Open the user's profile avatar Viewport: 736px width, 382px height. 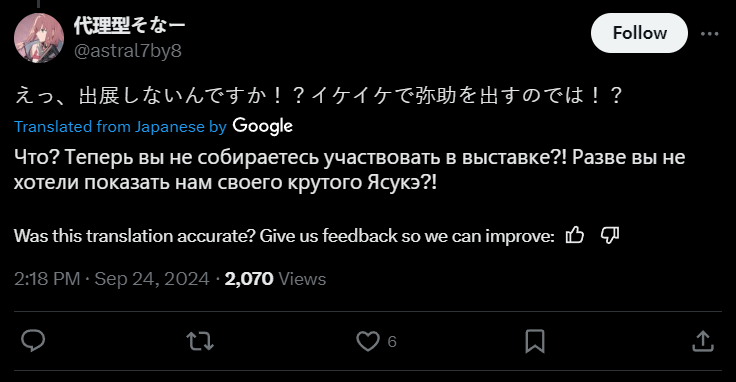39,38
